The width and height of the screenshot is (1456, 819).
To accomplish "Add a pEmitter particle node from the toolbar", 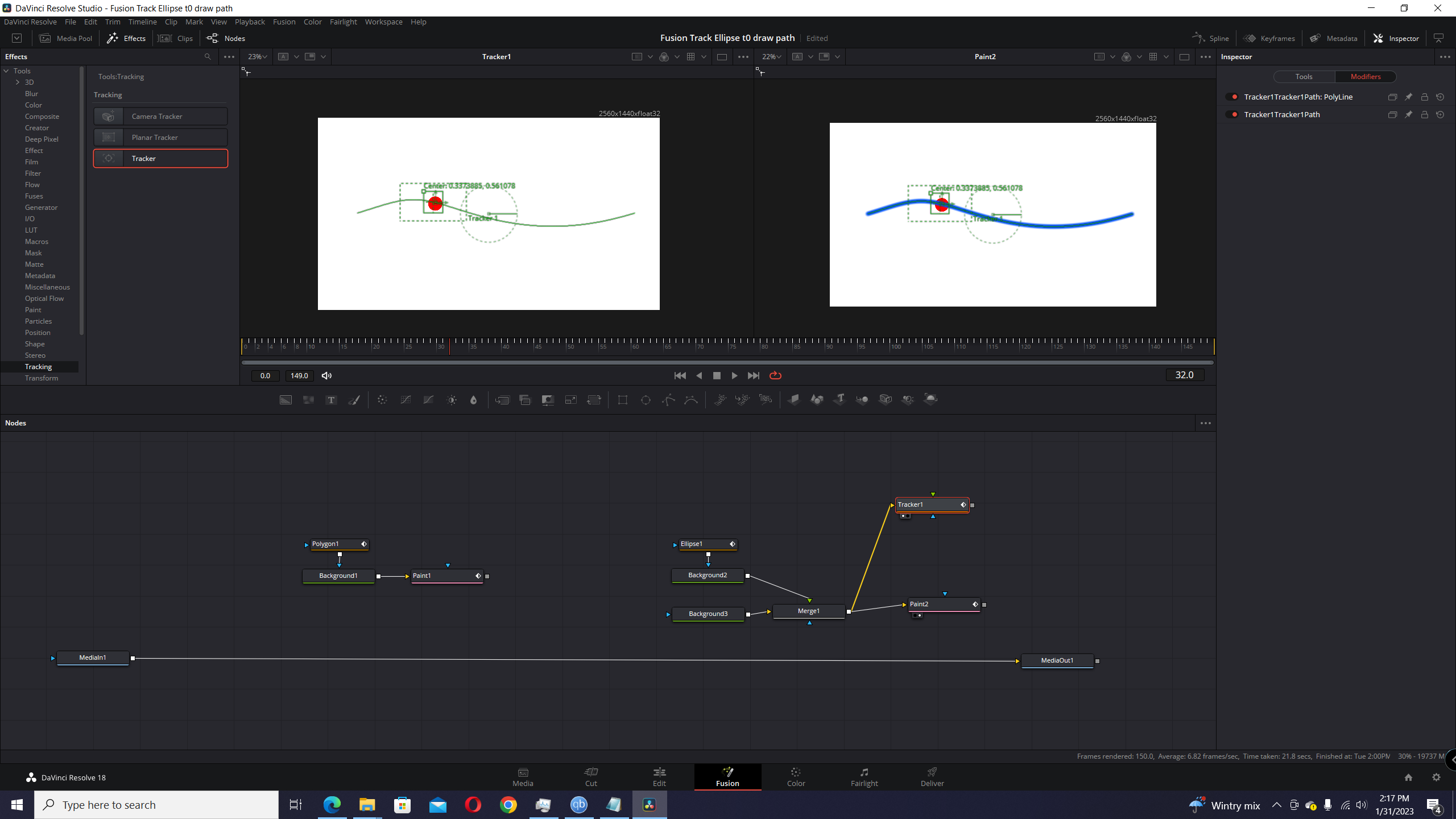I will (720, 400).
